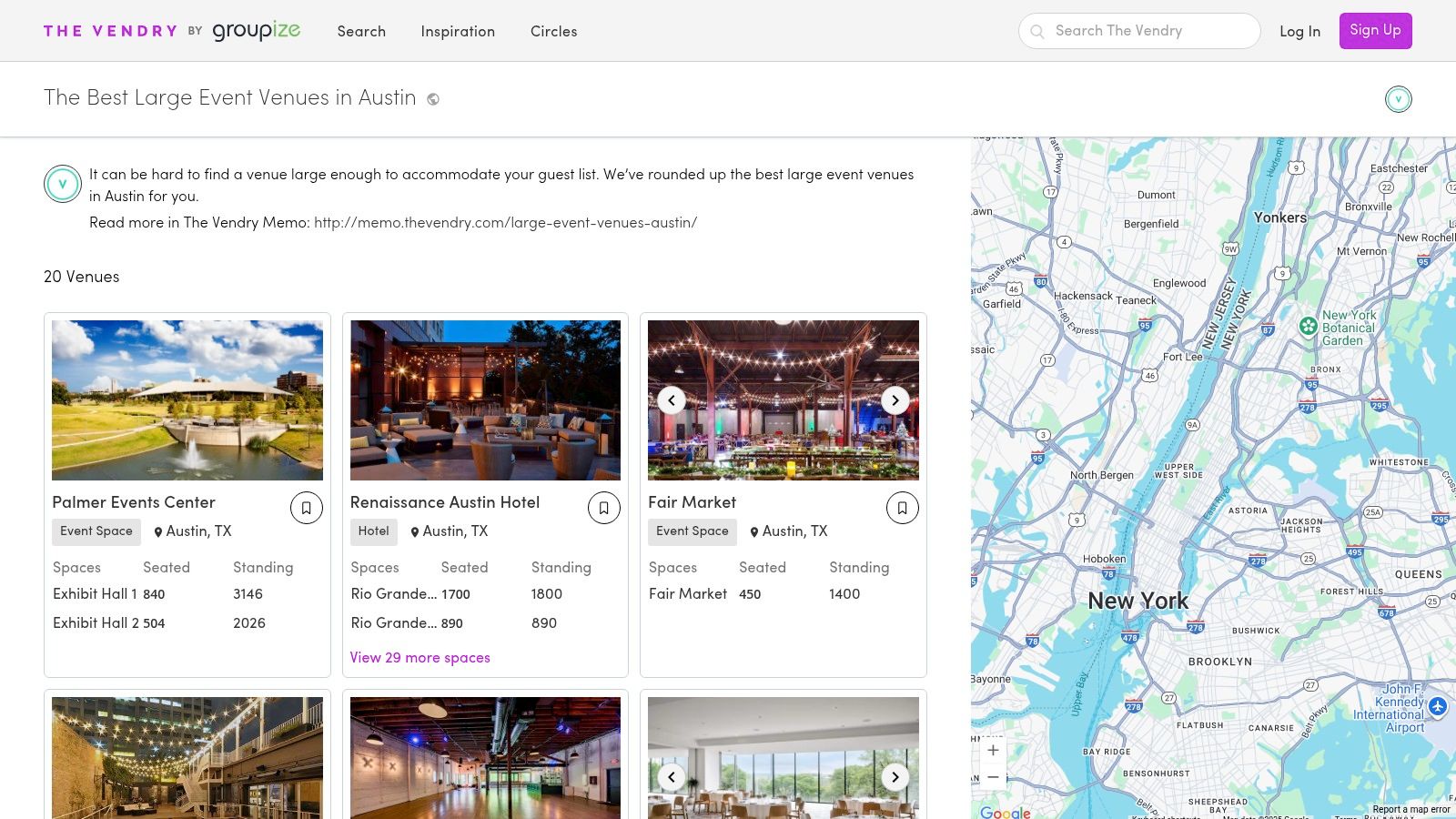Image resolution: width=1456 pixels, height=819 pixels.
Task: Click the Groupize logo
Action: [257, 31]
